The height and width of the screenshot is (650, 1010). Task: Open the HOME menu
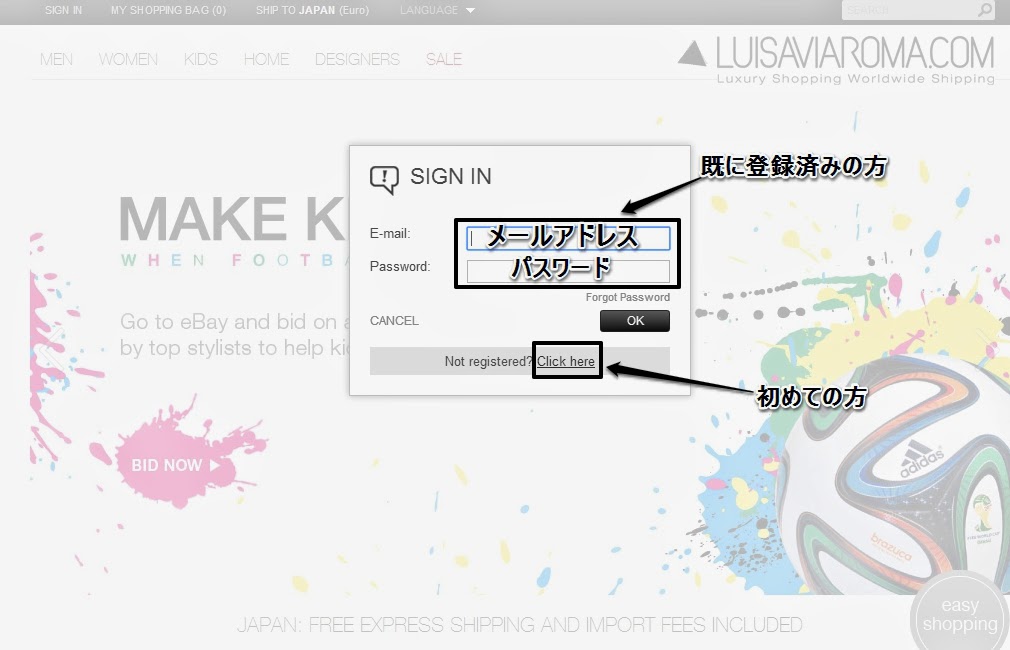pyautogui.click(x=266, y=59)
